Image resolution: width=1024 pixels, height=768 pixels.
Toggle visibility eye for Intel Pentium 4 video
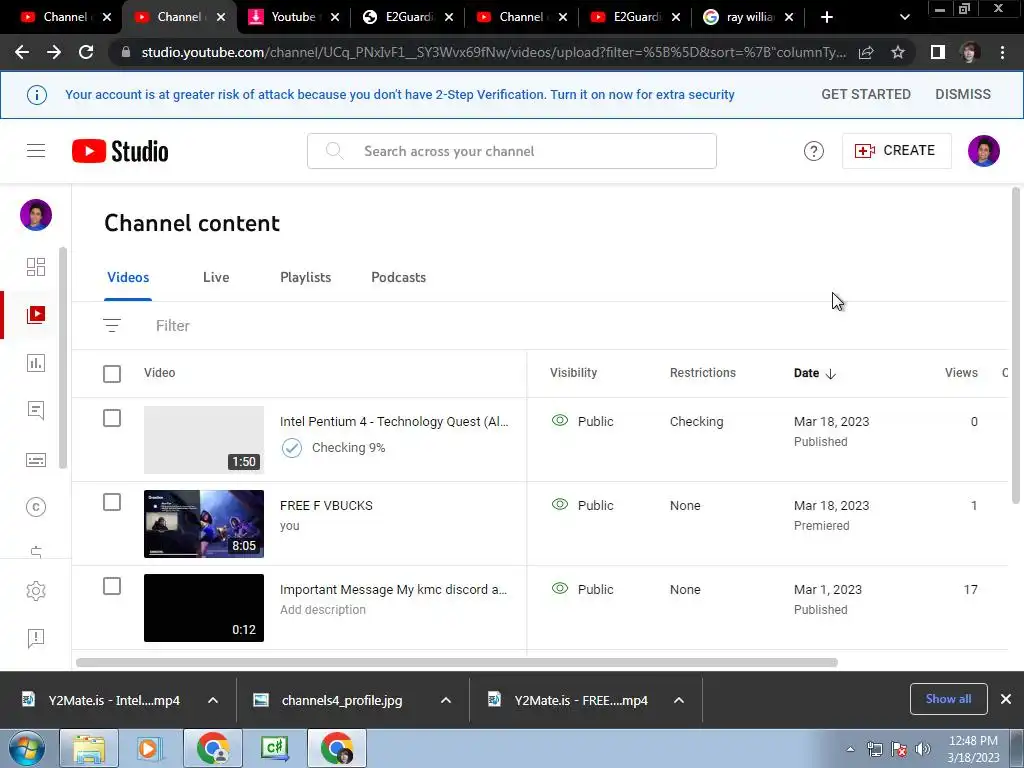pyautogui.click(x=560, y=421)
